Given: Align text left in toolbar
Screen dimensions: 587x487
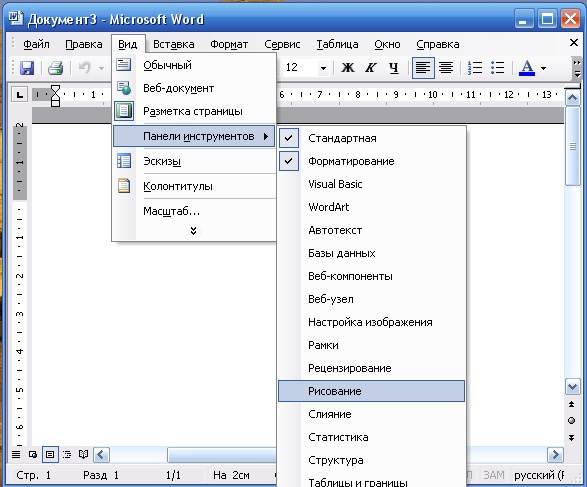Looking at the screenshot, I should coord(423,68).
